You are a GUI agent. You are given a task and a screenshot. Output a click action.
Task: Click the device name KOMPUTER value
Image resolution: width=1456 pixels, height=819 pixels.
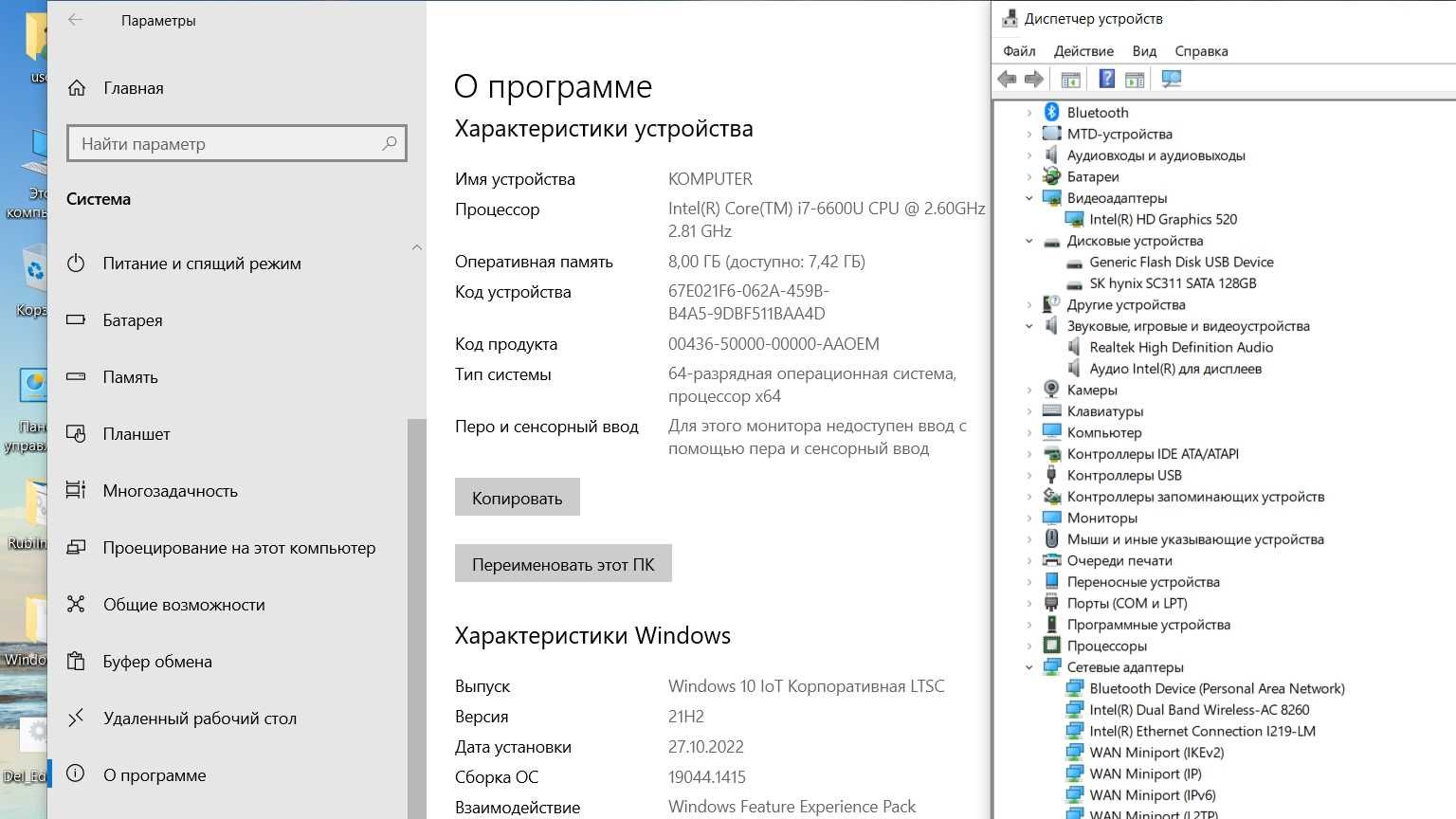710,179
